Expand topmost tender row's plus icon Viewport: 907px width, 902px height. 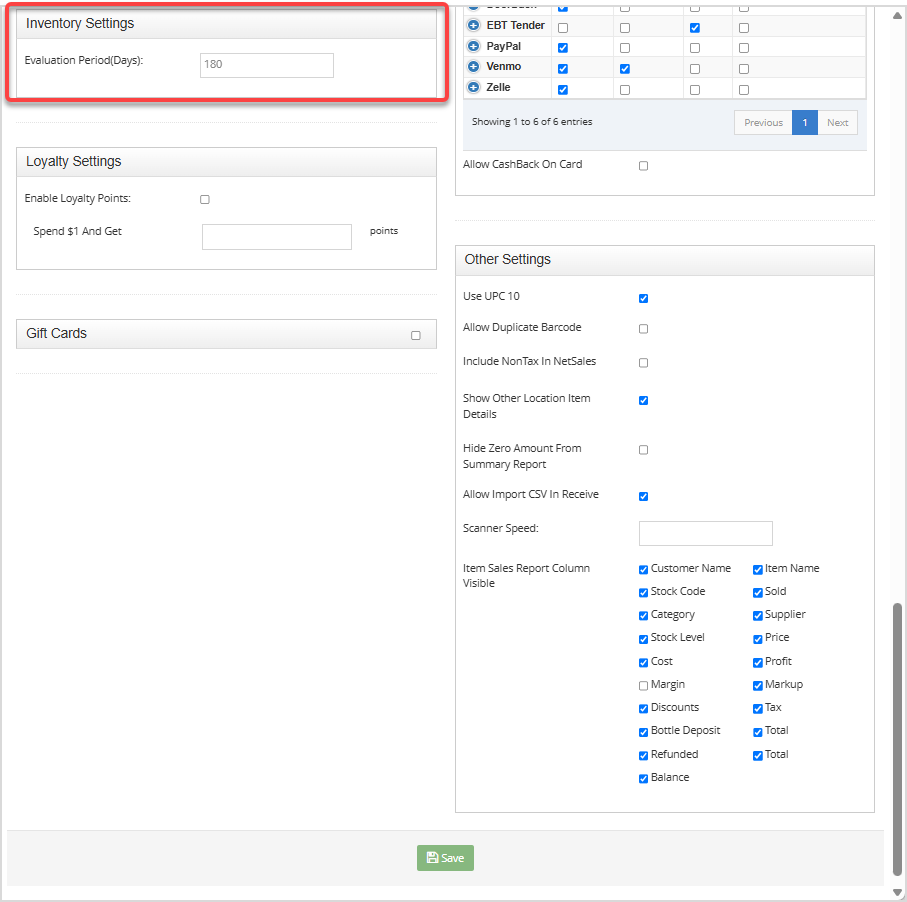coord(473,6)
